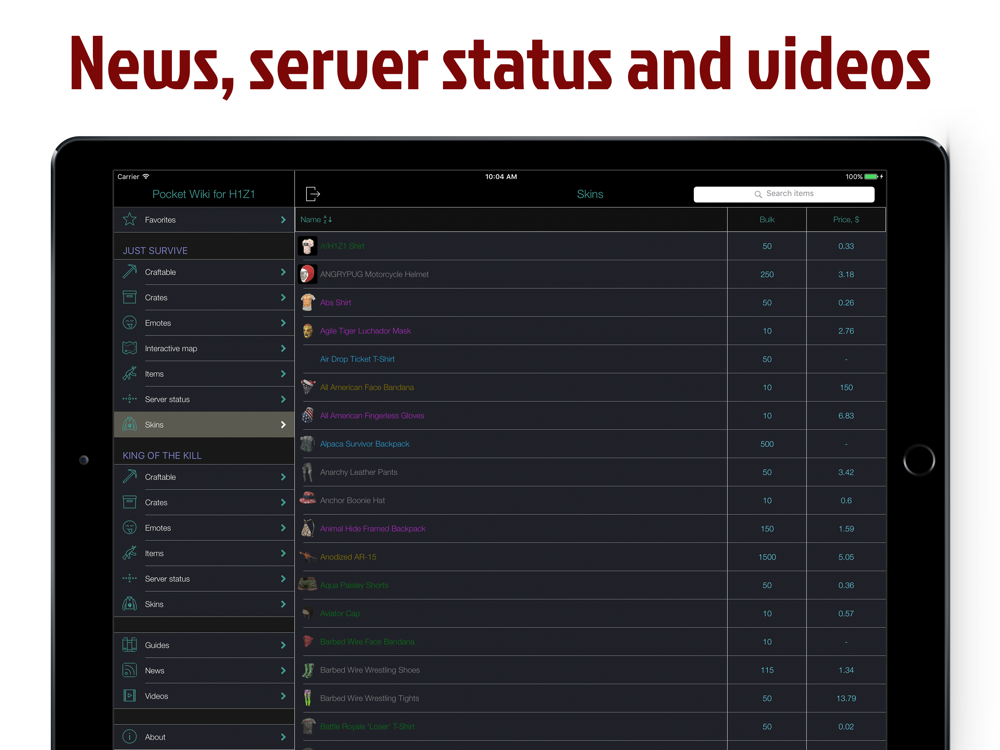Click the Anchor Boonie Hat thumbnail
Viewport: 1000px width, 750px height.
click(x=307, y=499)
